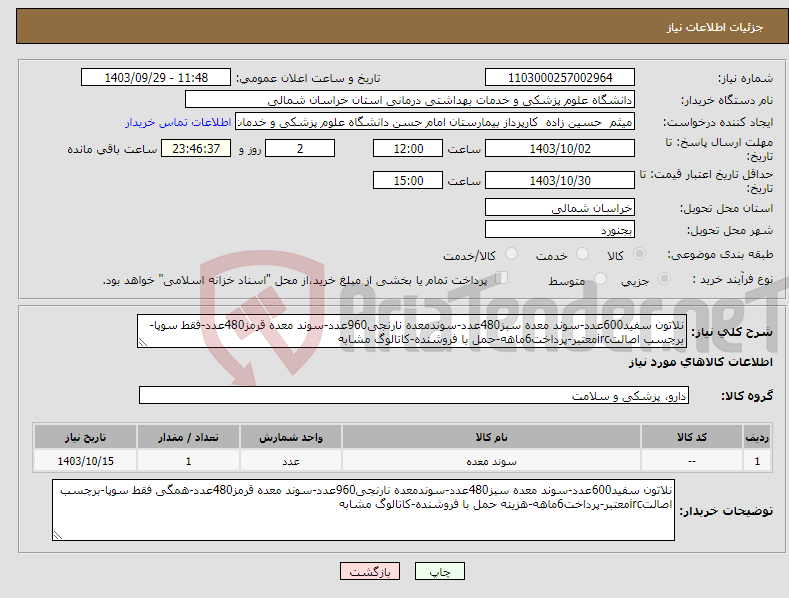Click the need date cell 1403/10/15
789x598 pixels.
point(85,461)
